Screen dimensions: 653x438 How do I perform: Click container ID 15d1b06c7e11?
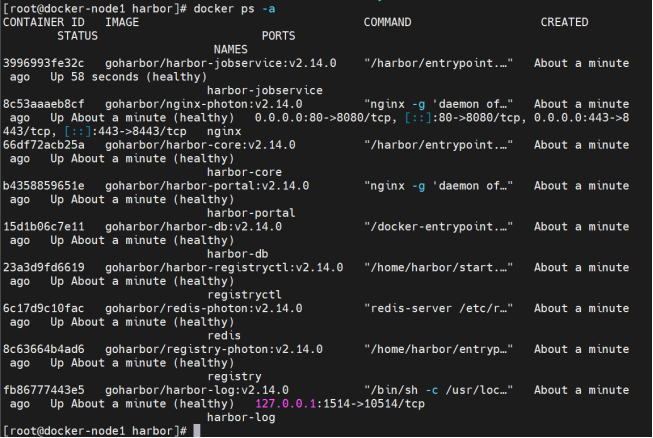pos(44,227)
